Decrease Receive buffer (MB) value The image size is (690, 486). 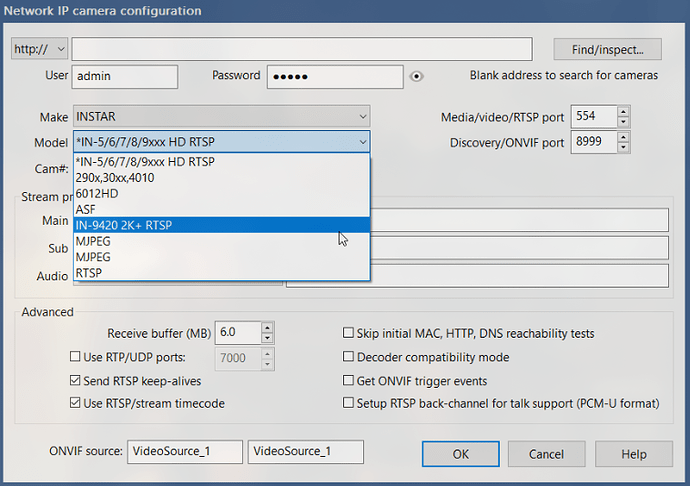pos(267,338)
